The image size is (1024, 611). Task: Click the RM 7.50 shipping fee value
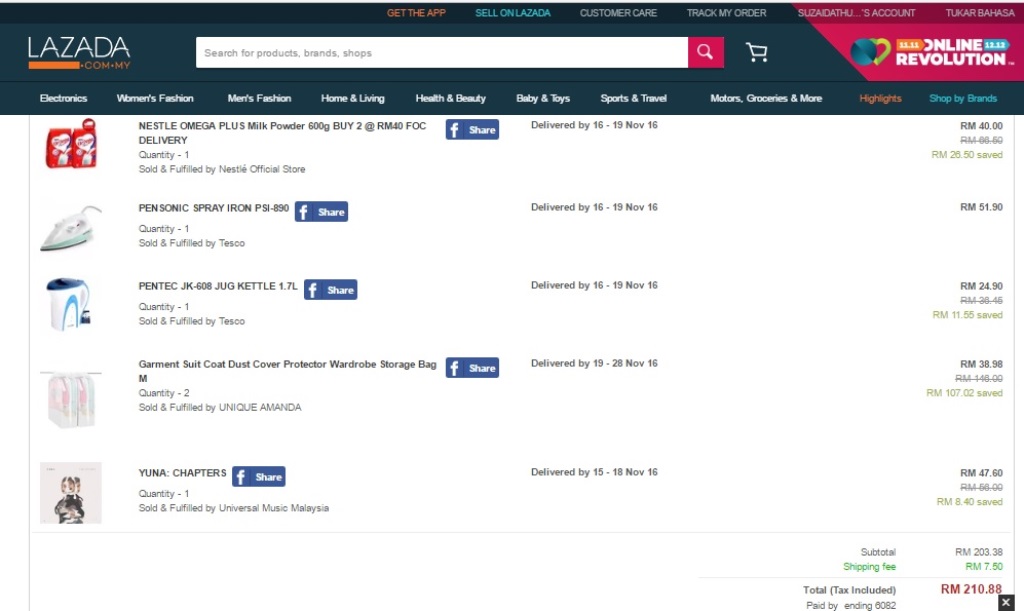coord(984,567)
